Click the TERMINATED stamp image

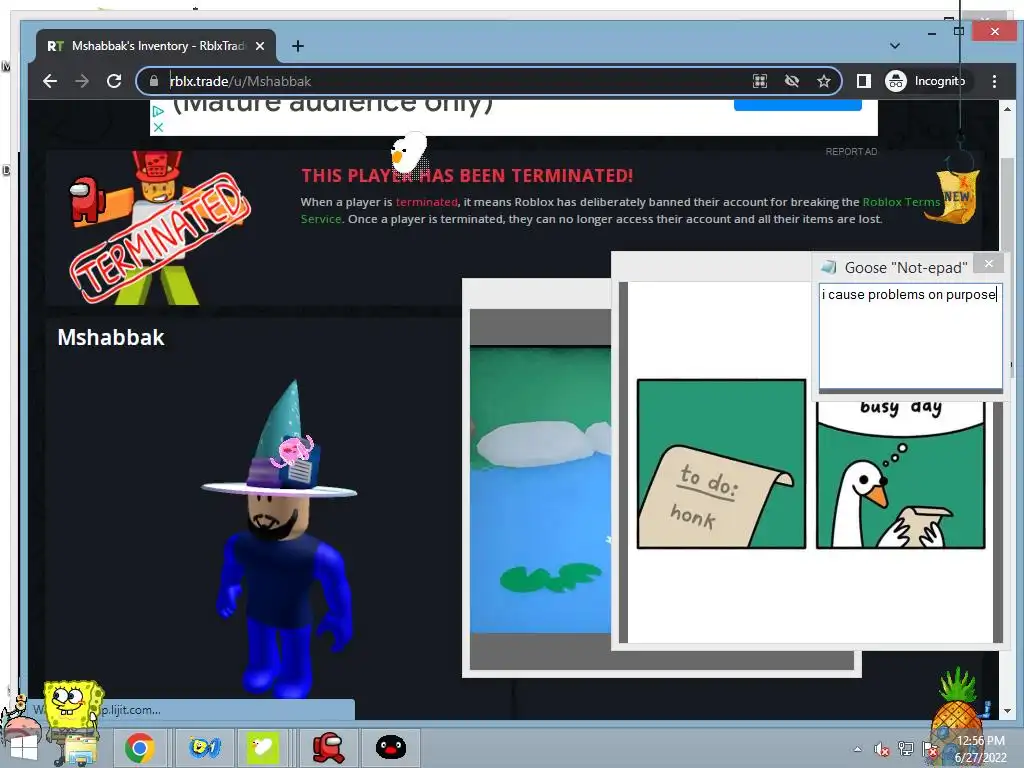[161, 238]
